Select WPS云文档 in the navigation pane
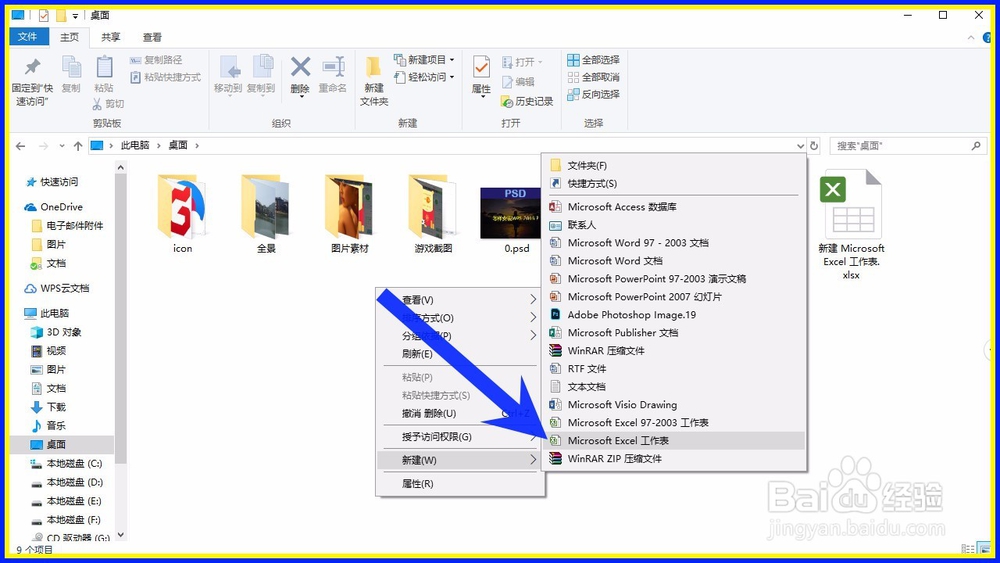This screenshot has width=1000, height=563. pos(57,288)
